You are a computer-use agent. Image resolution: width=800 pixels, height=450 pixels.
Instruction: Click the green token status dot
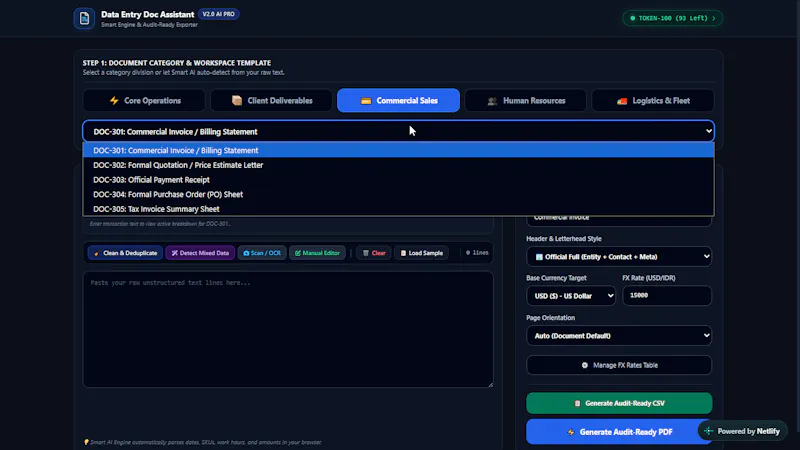coord(633,18)
